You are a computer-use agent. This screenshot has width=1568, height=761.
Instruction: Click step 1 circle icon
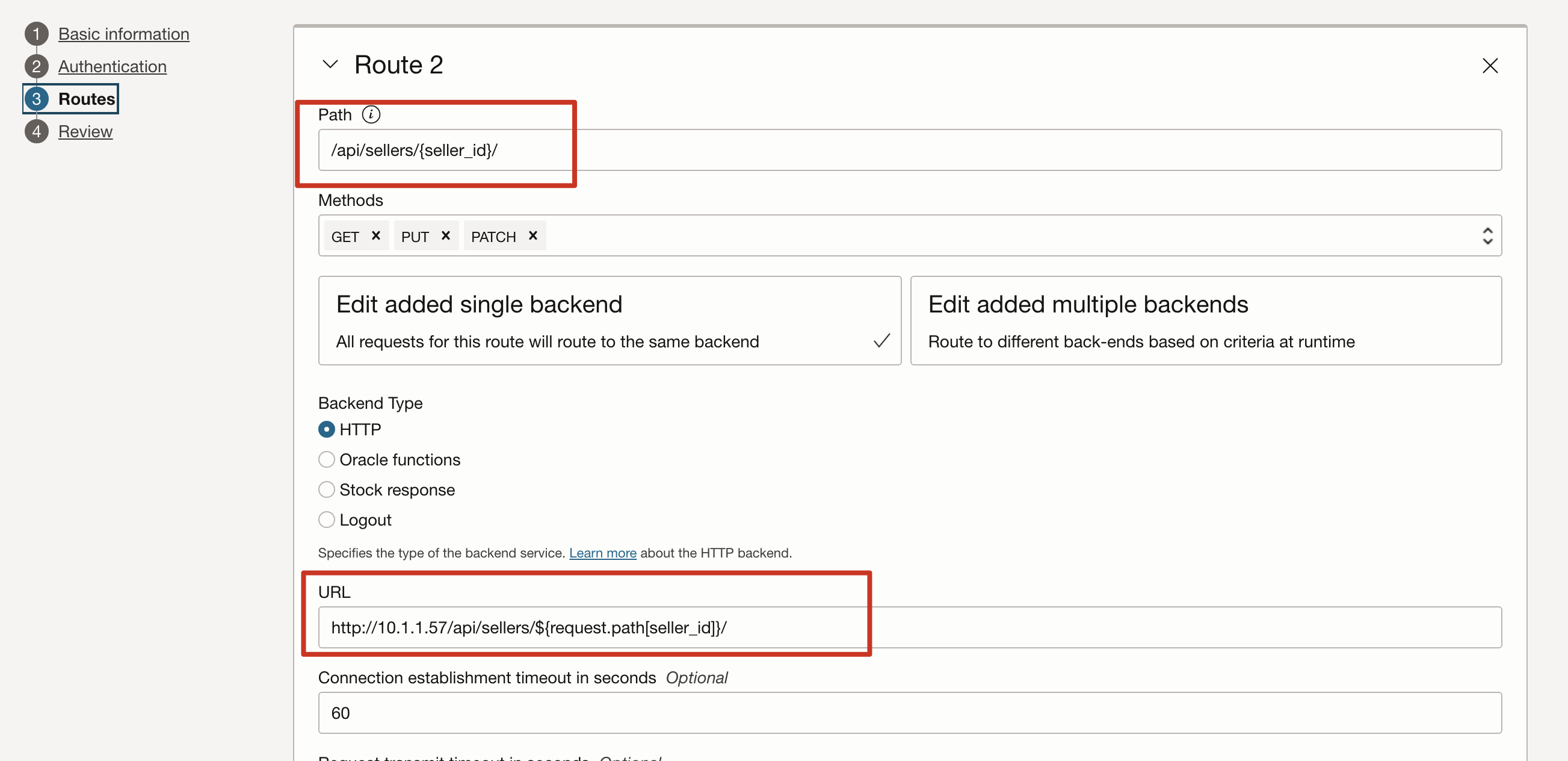pos(37,34)
